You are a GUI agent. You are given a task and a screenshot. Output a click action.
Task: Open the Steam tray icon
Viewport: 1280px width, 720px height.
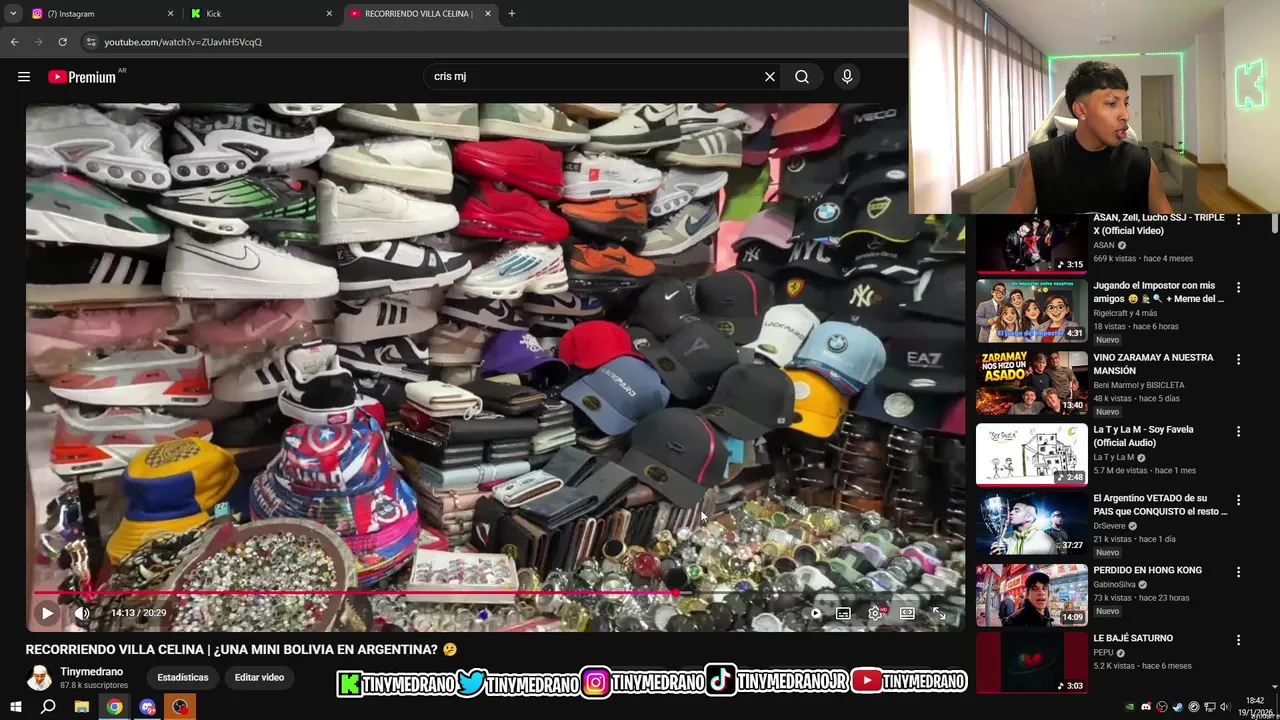point(1177,707)
